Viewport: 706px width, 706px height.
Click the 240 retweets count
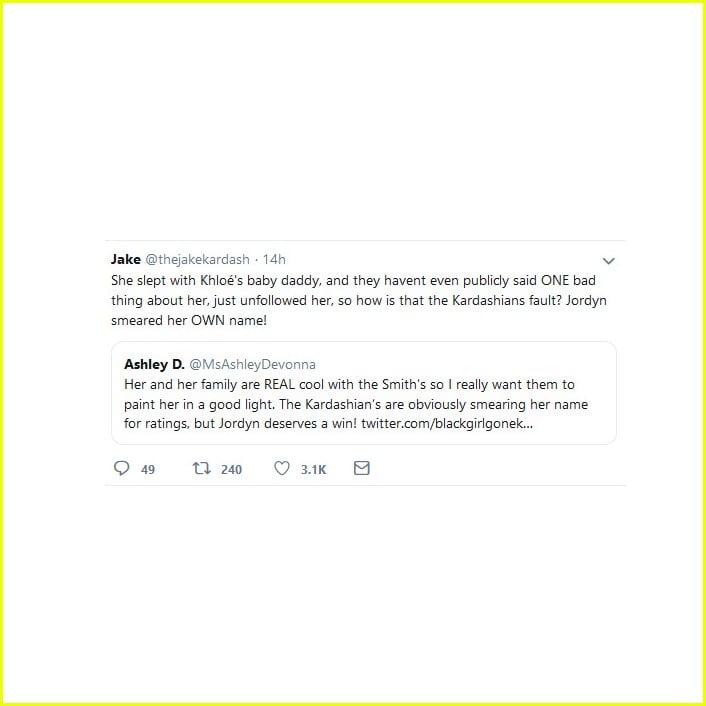coord(231,470)
